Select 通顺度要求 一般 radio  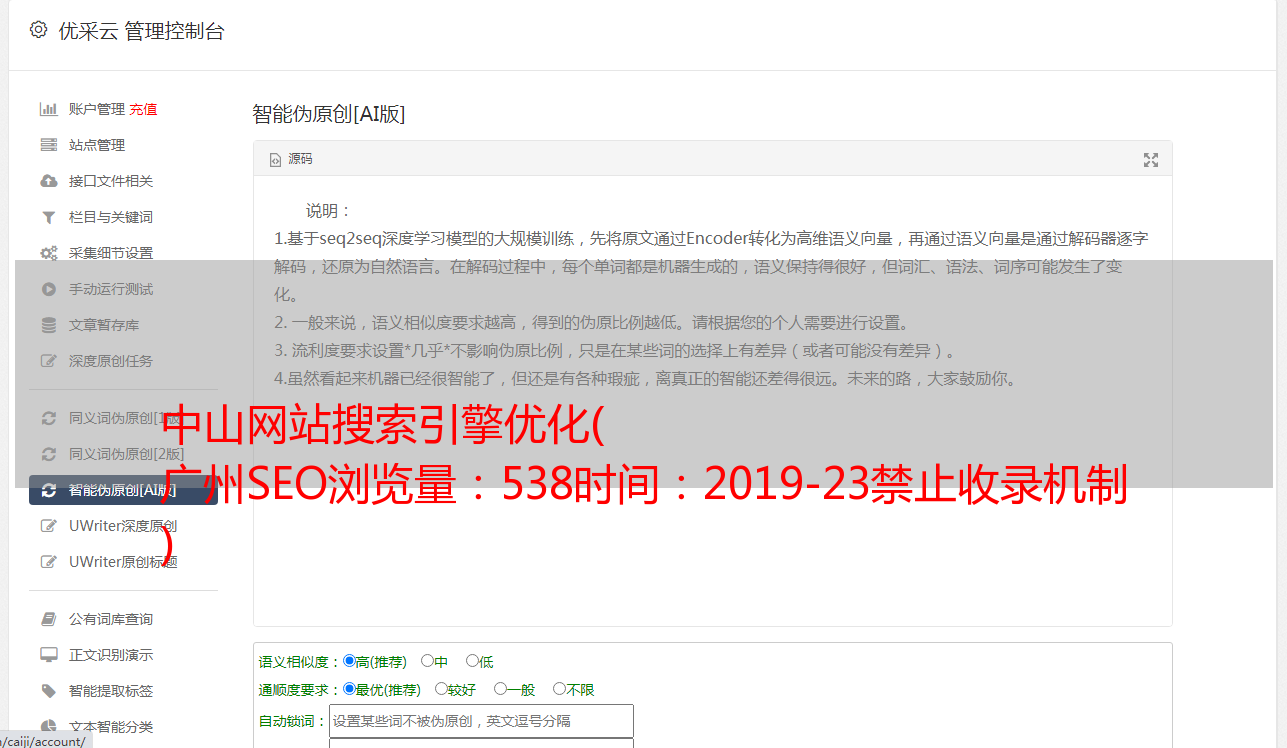click(500, 689)
